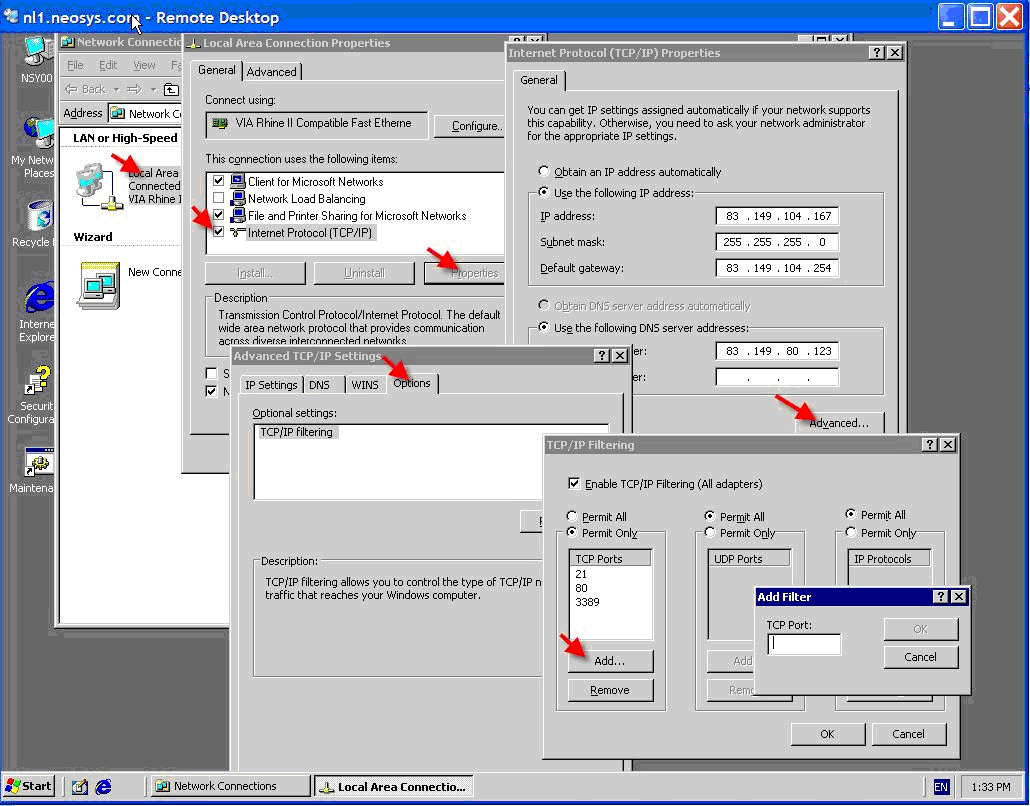Enable Network Load Balancing checkbox
This screenshot has width=1030, height=806.
[x=219, y=199]
